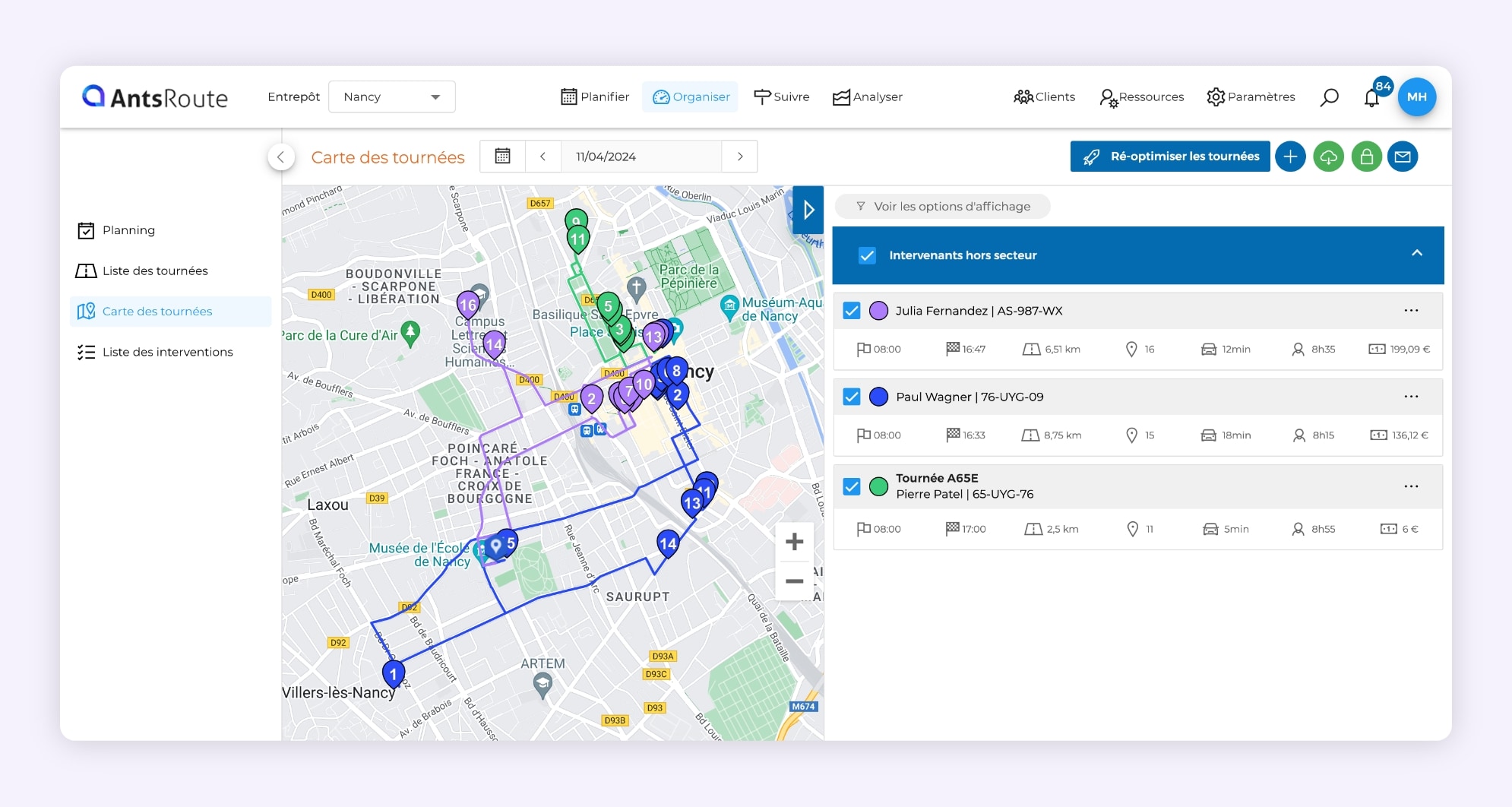
Task: Add a new tournée with the plus icon
Action: (x=1290, y=157)
